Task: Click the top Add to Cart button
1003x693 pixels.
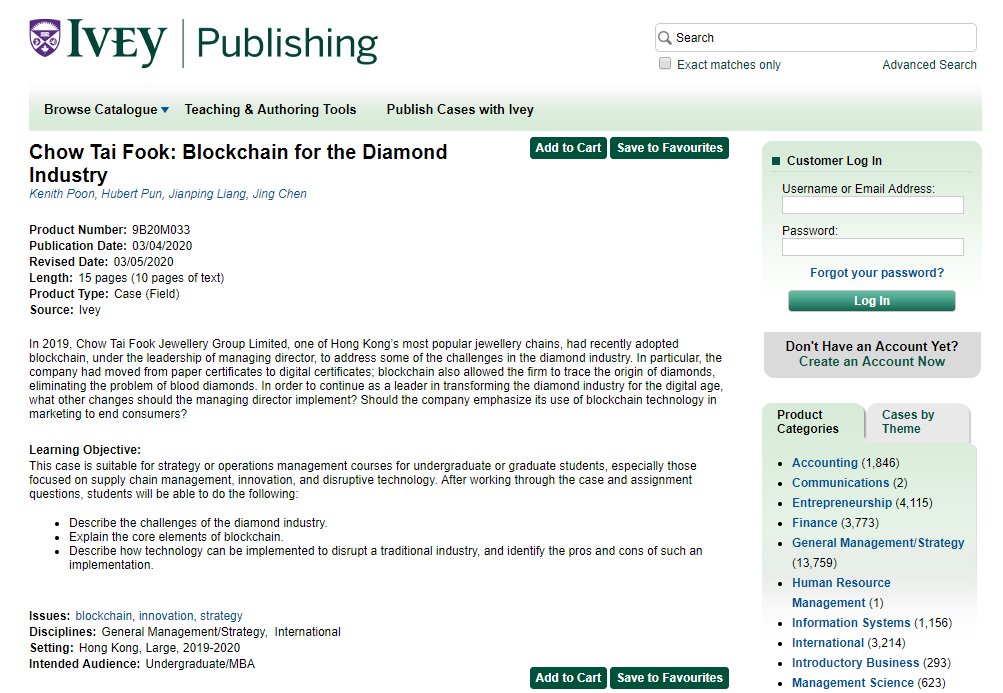Action: point(568,148)
